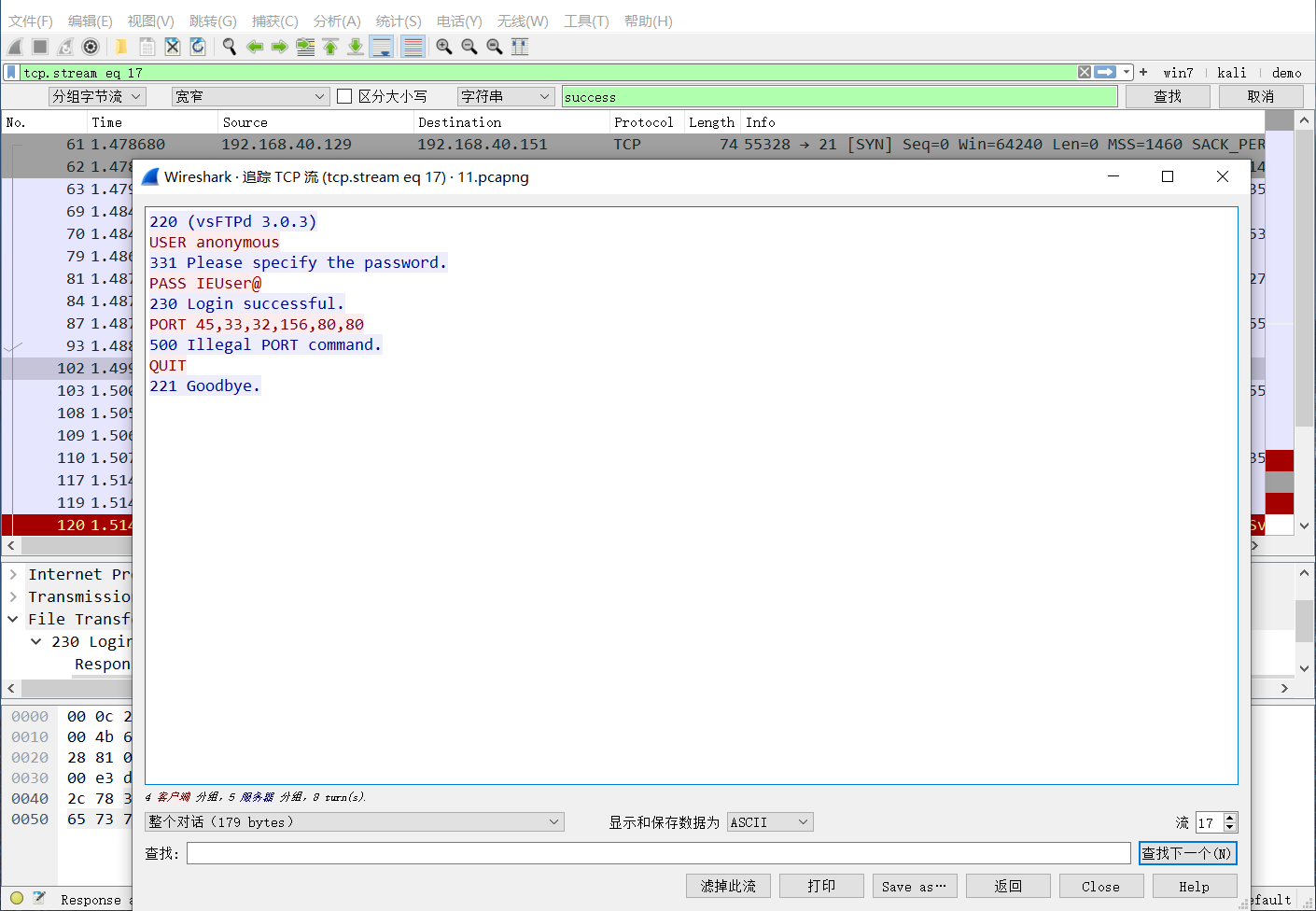Jump to the first packet icon
The image size is (1316, 911).
click(x=330, y=47)
